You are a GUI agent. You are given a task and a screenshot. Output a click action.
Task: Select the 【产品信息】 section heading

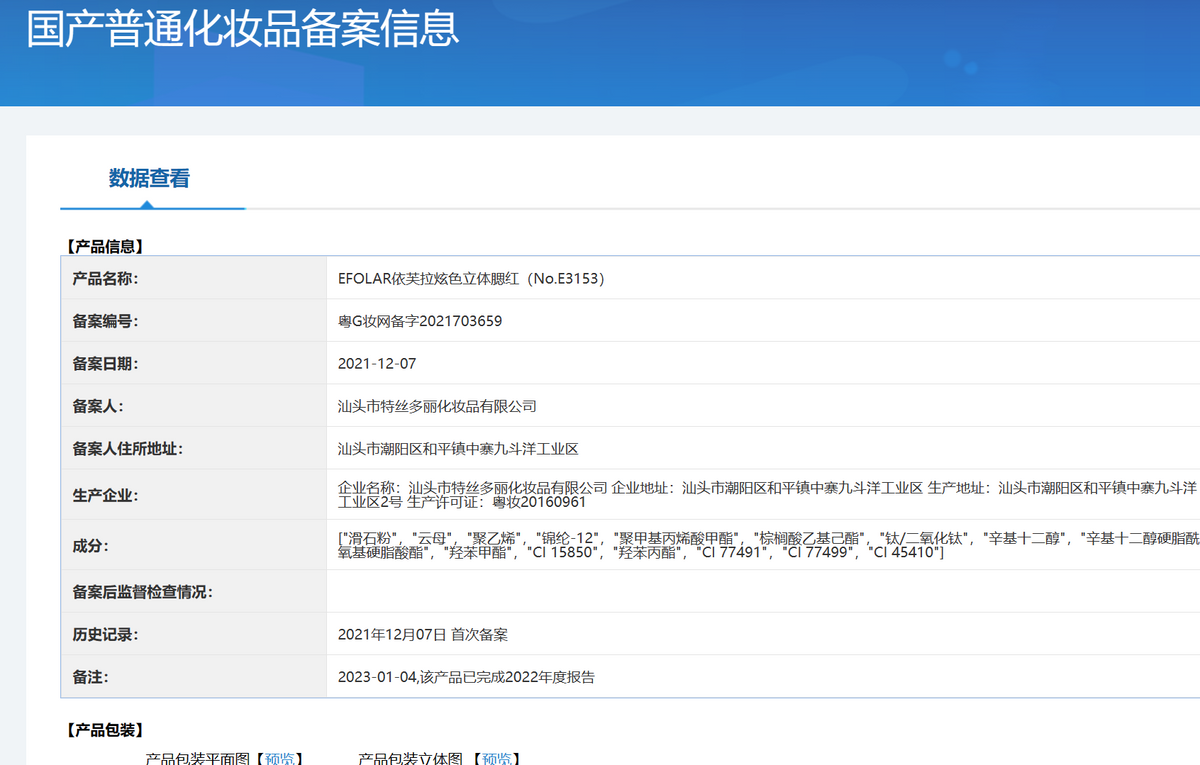[x=104, y=246]
